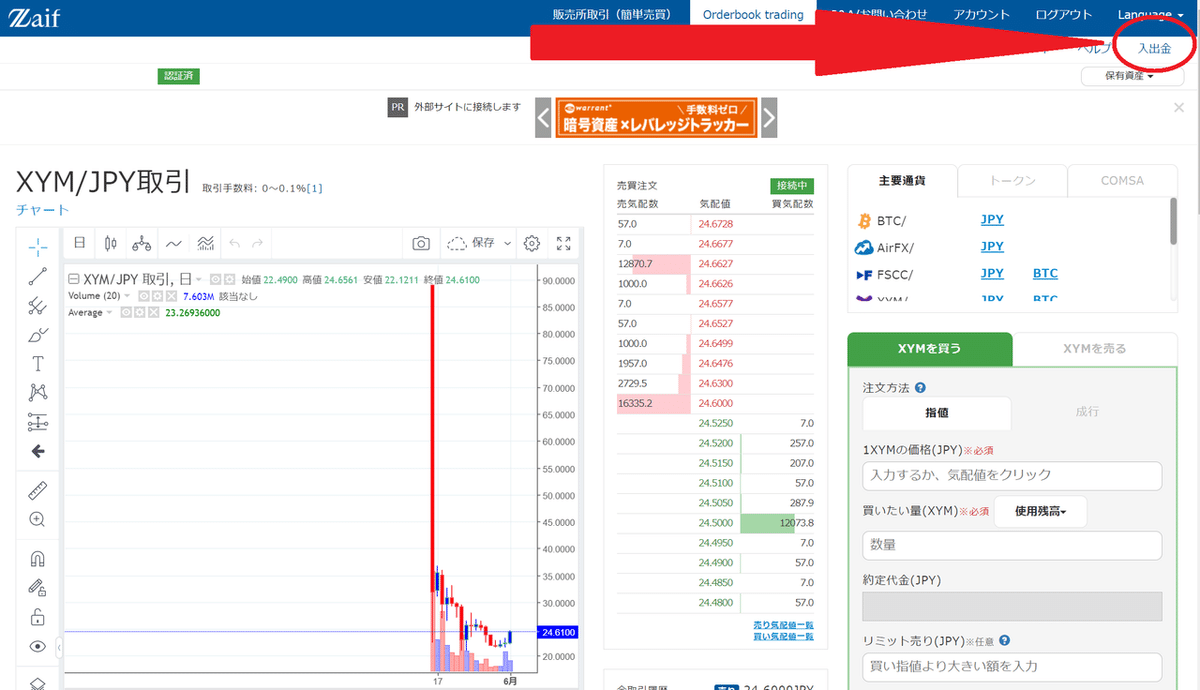Show previous ad banner arrow
Image resolution: width=1200 pixels, height=690 pixels.
pyautogui.click(x=544, y=118)
